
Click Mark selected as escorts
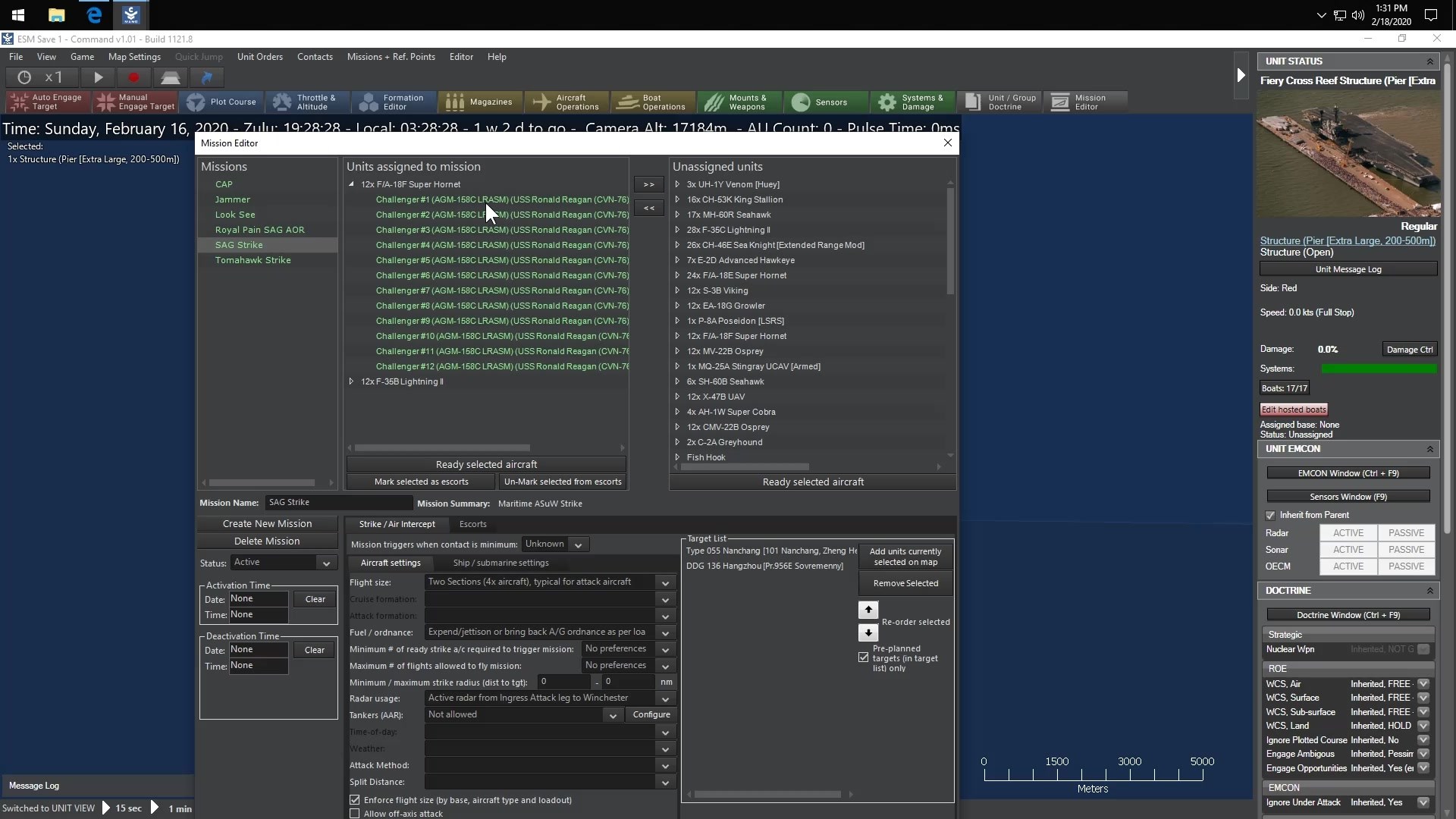421,482
